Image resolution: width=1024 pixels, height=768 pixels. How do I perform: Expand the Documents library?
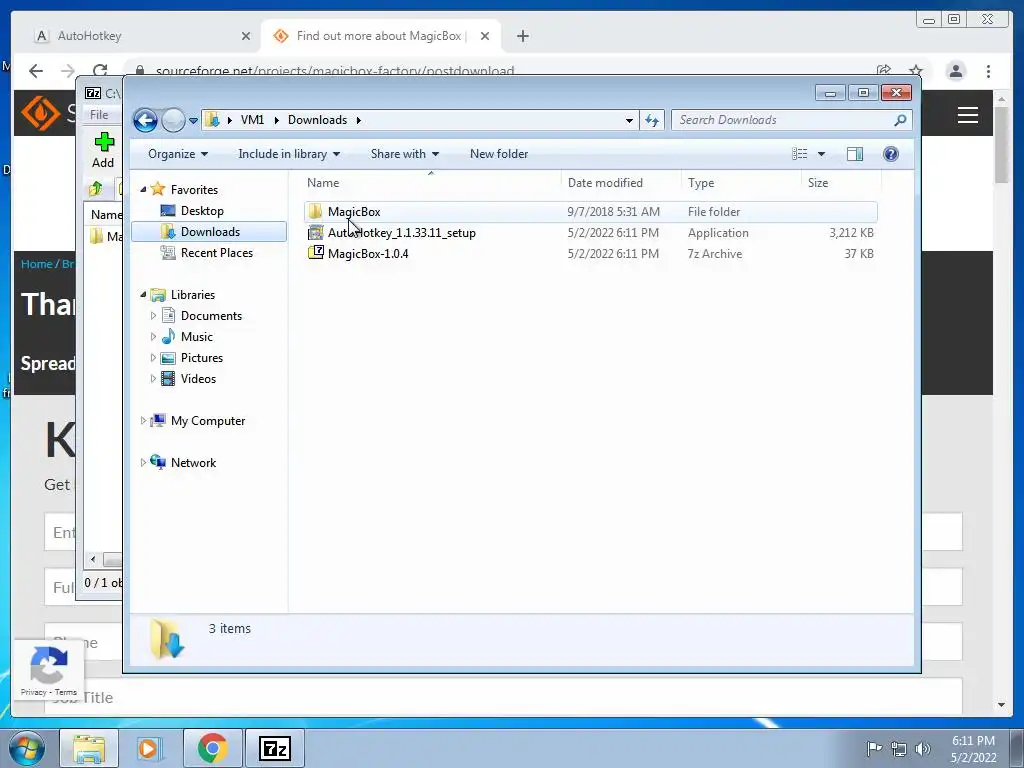point(153,316)
